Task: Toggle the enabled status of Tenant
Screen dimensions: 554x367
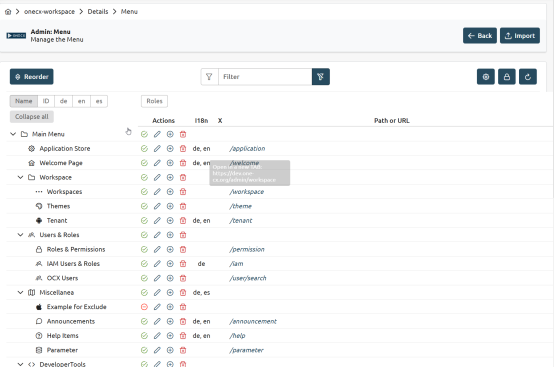Action: pos(144,220)
